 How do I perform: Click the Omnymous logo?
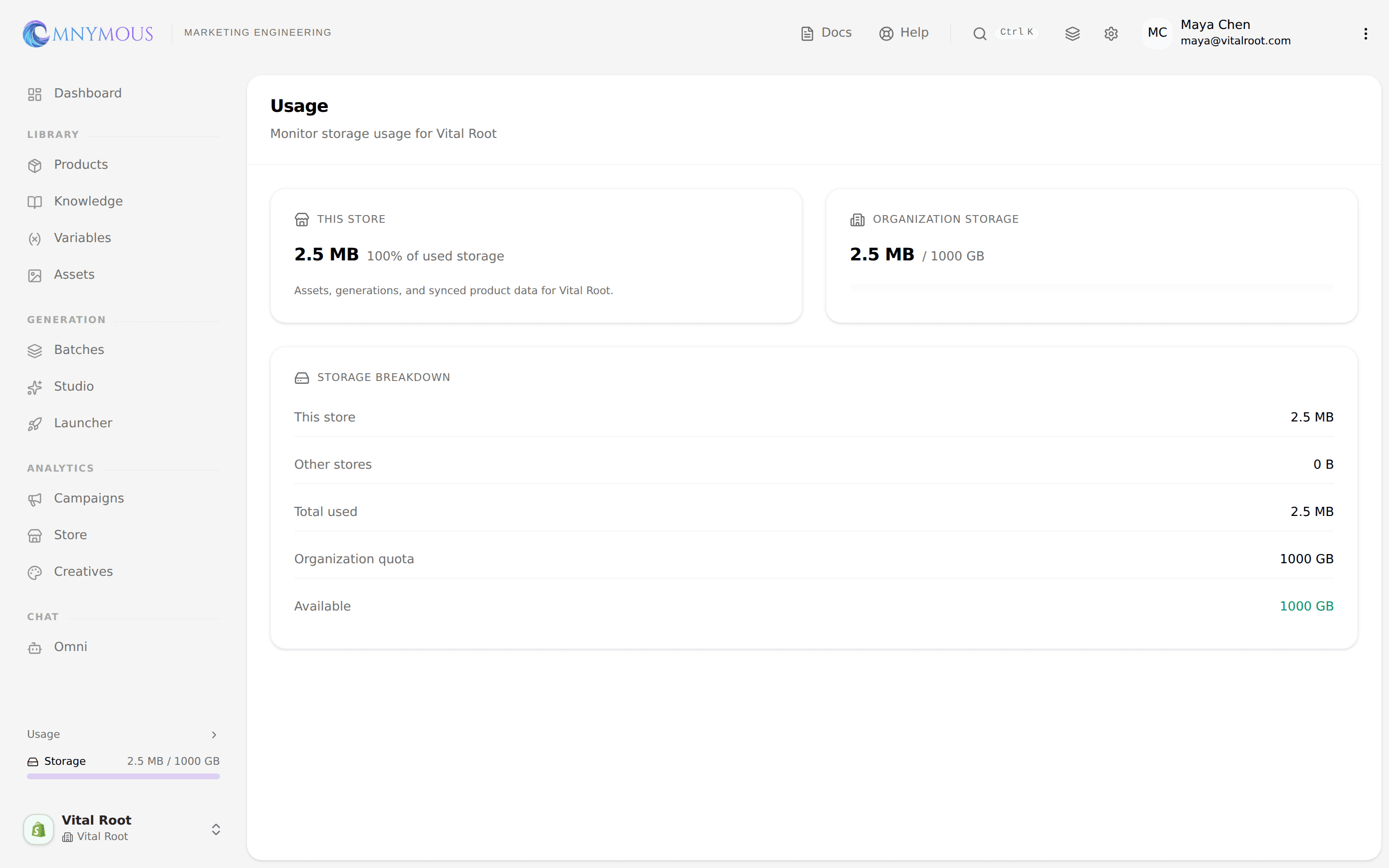coord(88,33)
